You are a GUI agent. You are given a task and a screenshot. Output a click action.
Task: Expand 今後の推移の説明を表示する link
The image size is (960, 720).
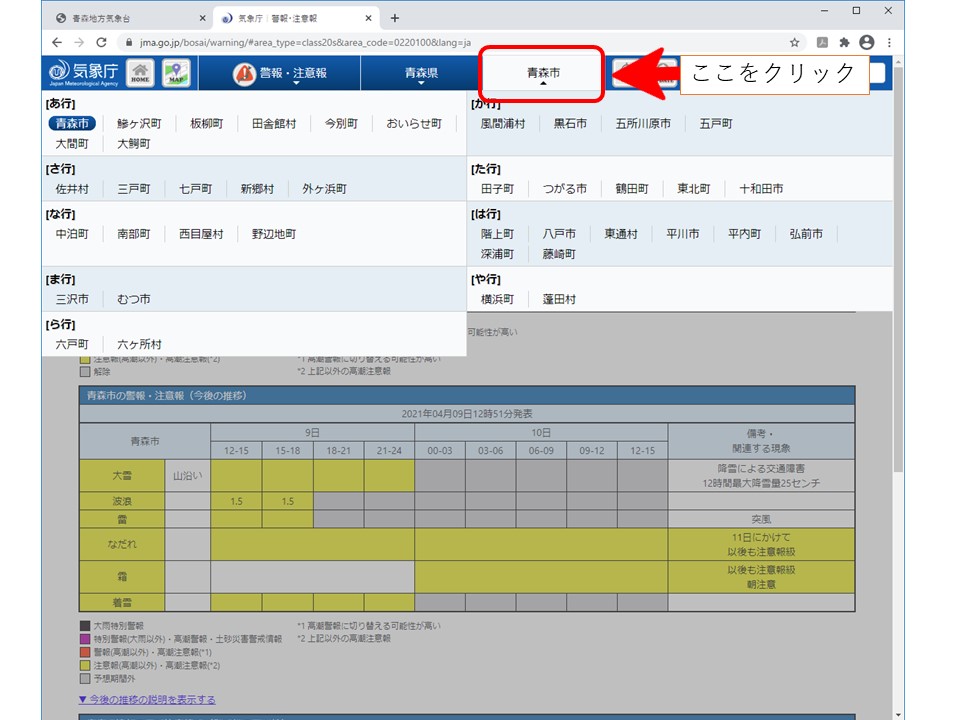(147, 699)
